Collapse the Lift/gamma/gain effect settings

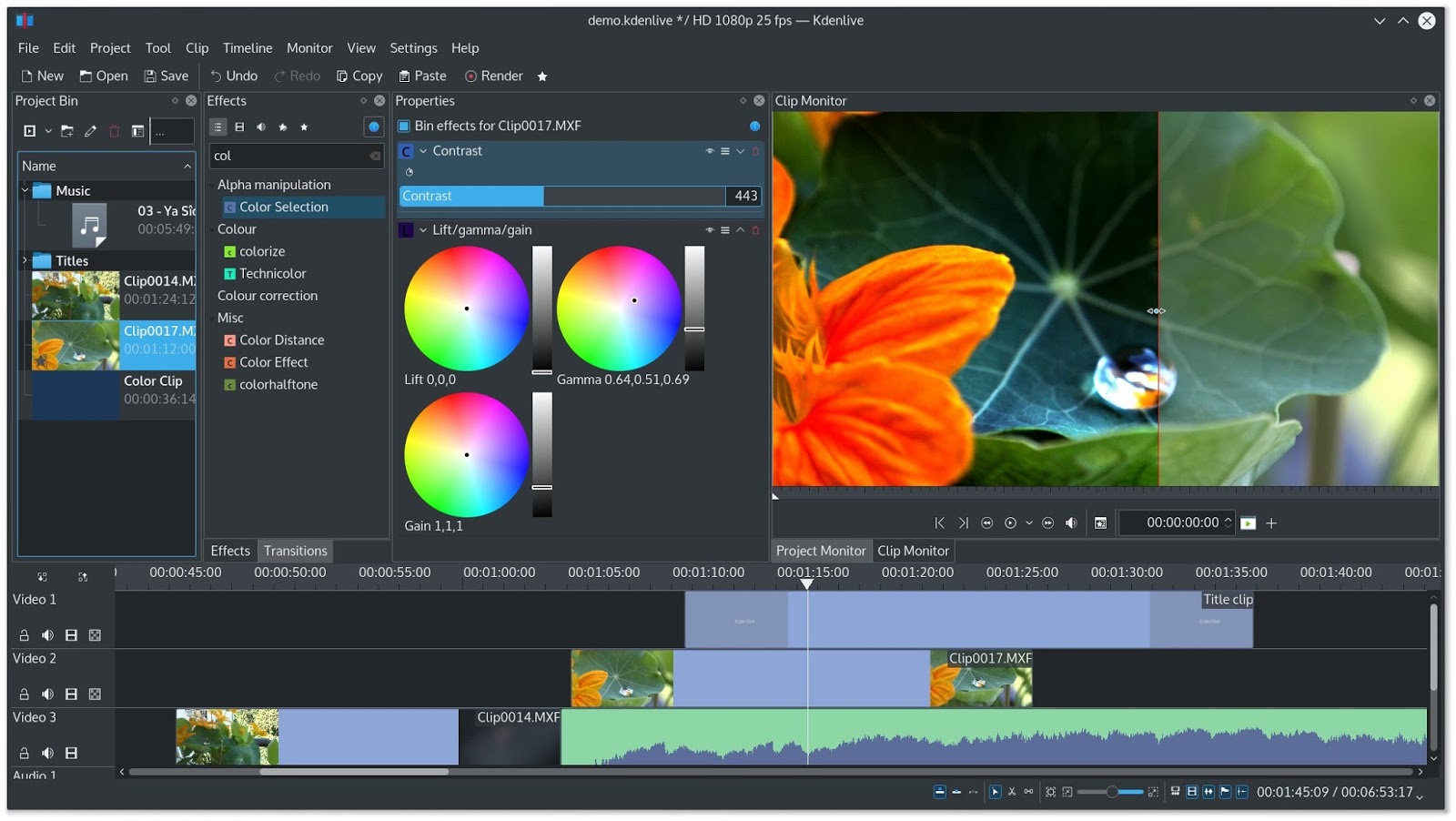coord(423,230)
